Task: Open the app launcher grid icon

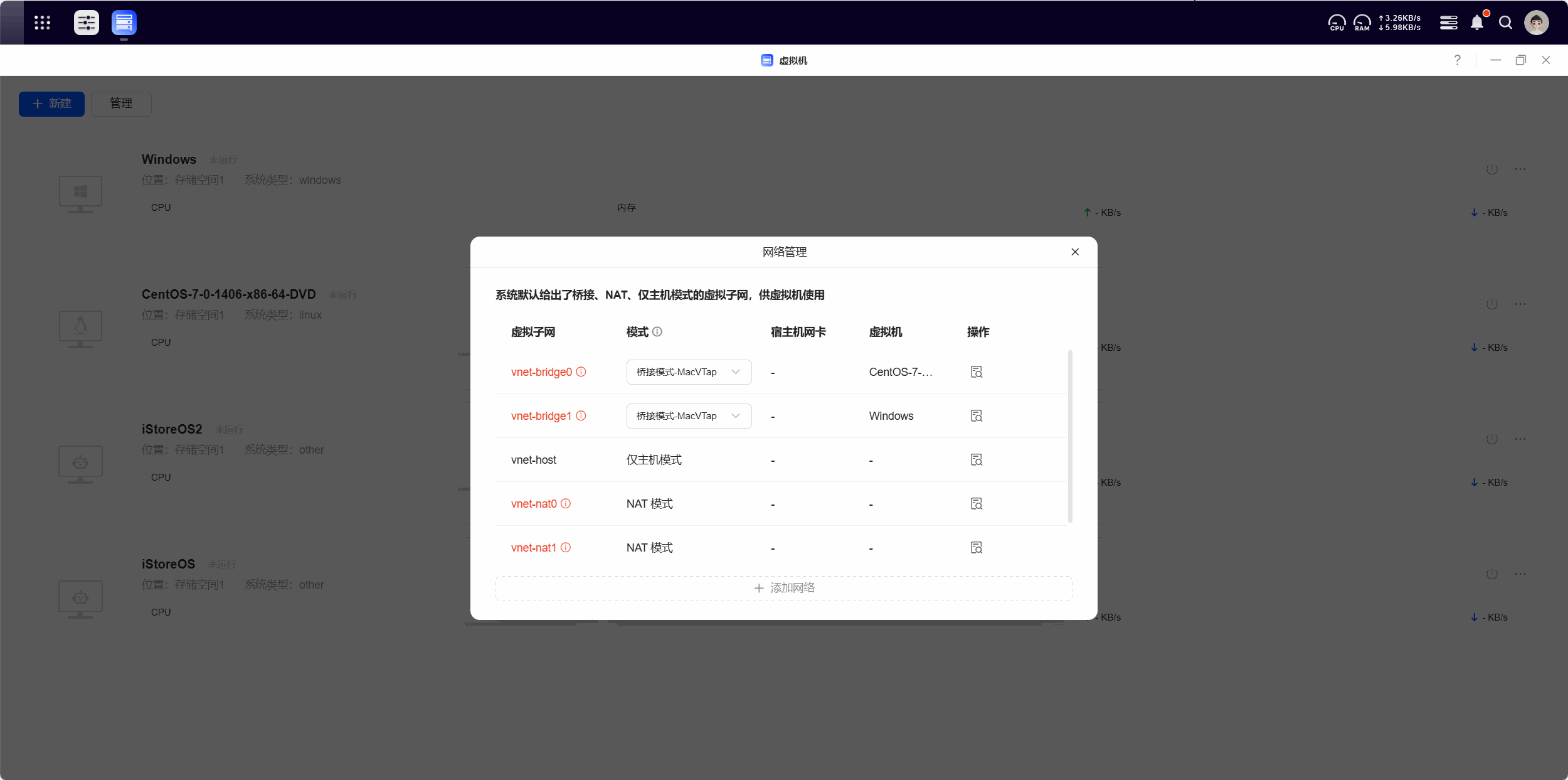Action: pyautogui.click(x=42, y=23)
